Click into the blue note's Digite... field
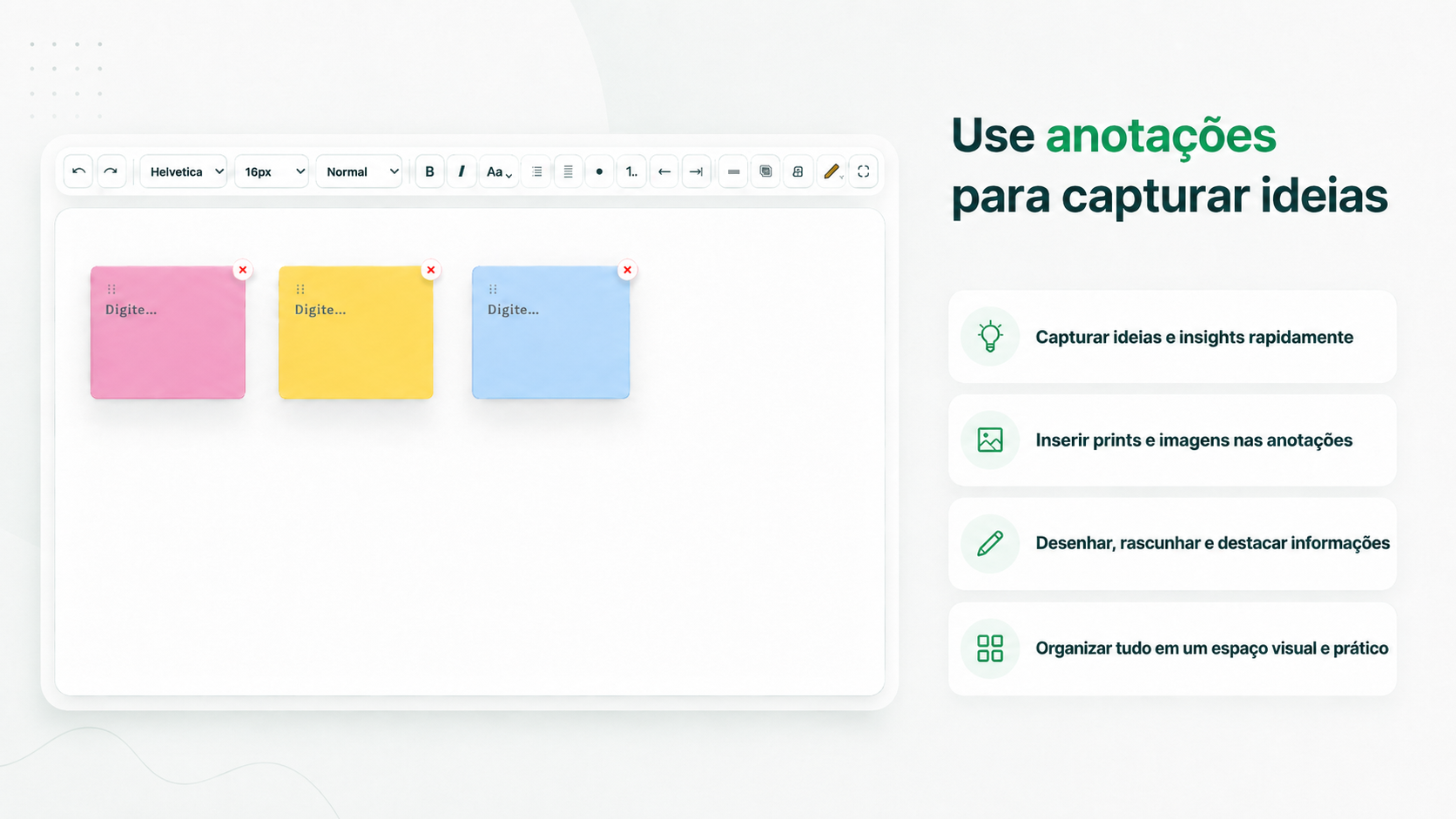The height and width of the screenshot is (819, 1456). point(513,309)
